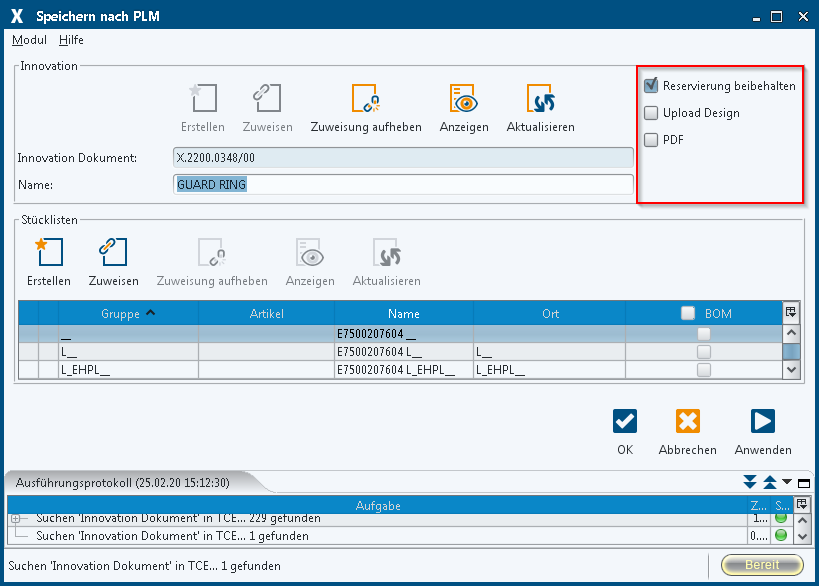Tick the PDF checkbox
Viewport: 819px width, 586px height.
[x=651, y=140]
